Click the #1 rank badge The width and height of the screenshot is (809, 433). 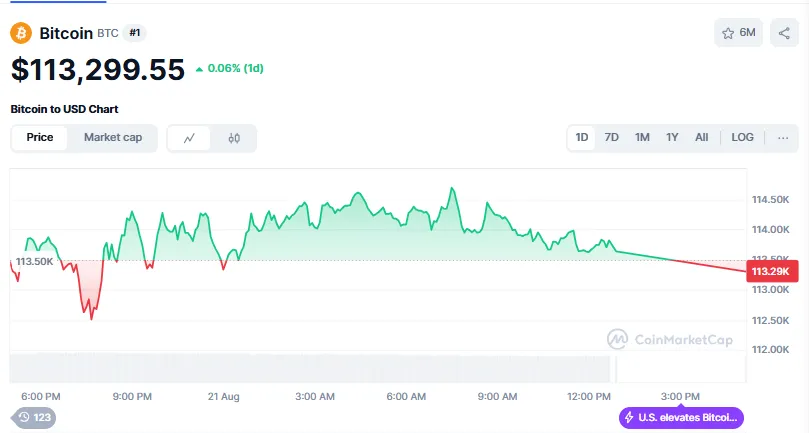coord(135,33)
